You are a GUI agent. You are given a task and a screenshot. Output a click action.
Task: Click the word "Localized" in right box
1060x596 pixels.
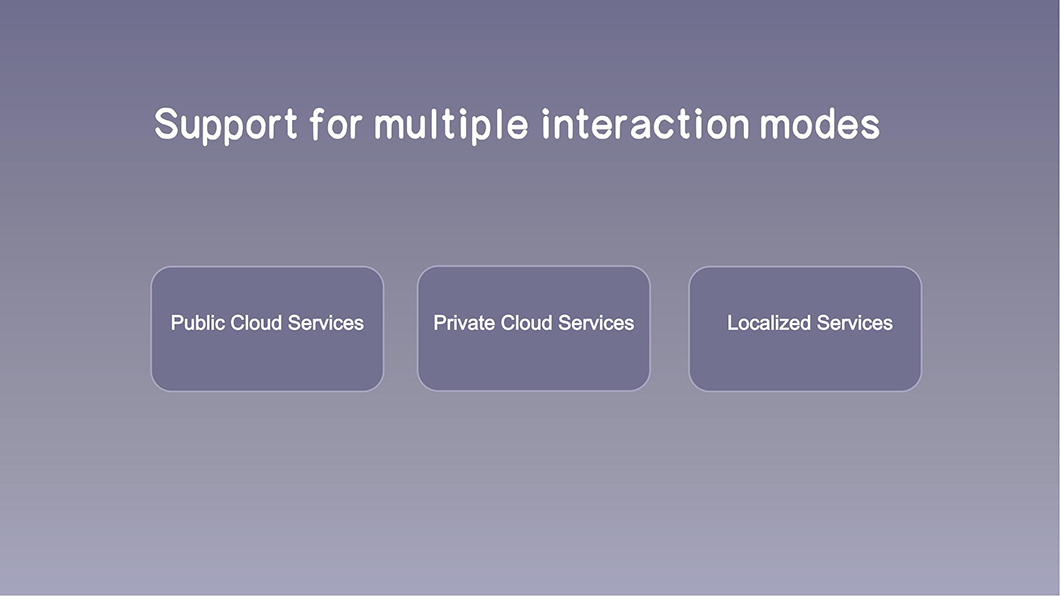click(x=765, y=323)
